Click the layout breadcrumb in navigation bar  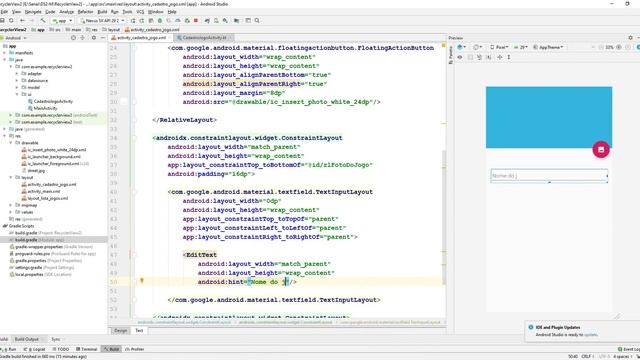tap(111, 30)
